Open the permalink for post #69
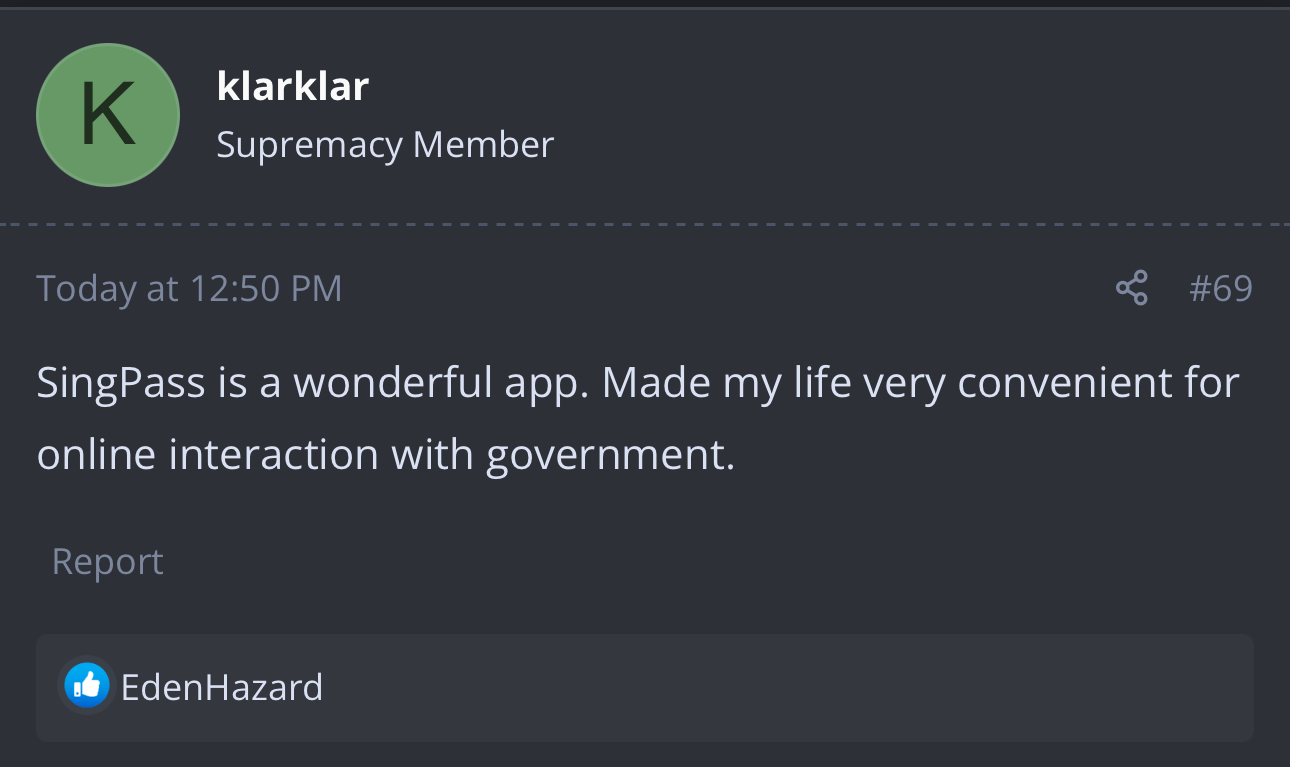Viewport: 1290px width, 767px height. click(x=1220, y=289)
